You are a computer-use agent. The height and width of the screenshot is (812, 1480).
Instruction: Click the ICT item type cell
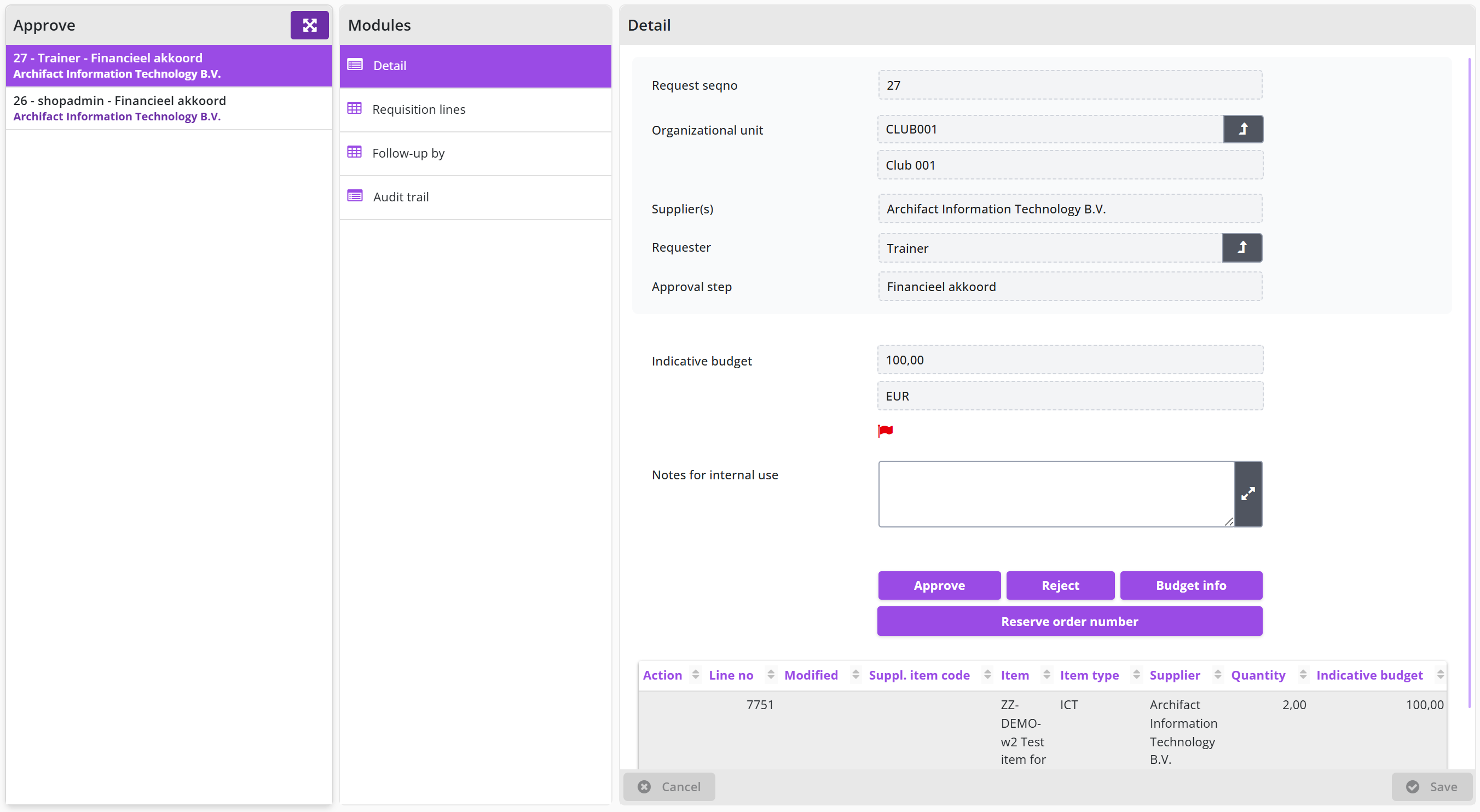tap(1068, 704)
